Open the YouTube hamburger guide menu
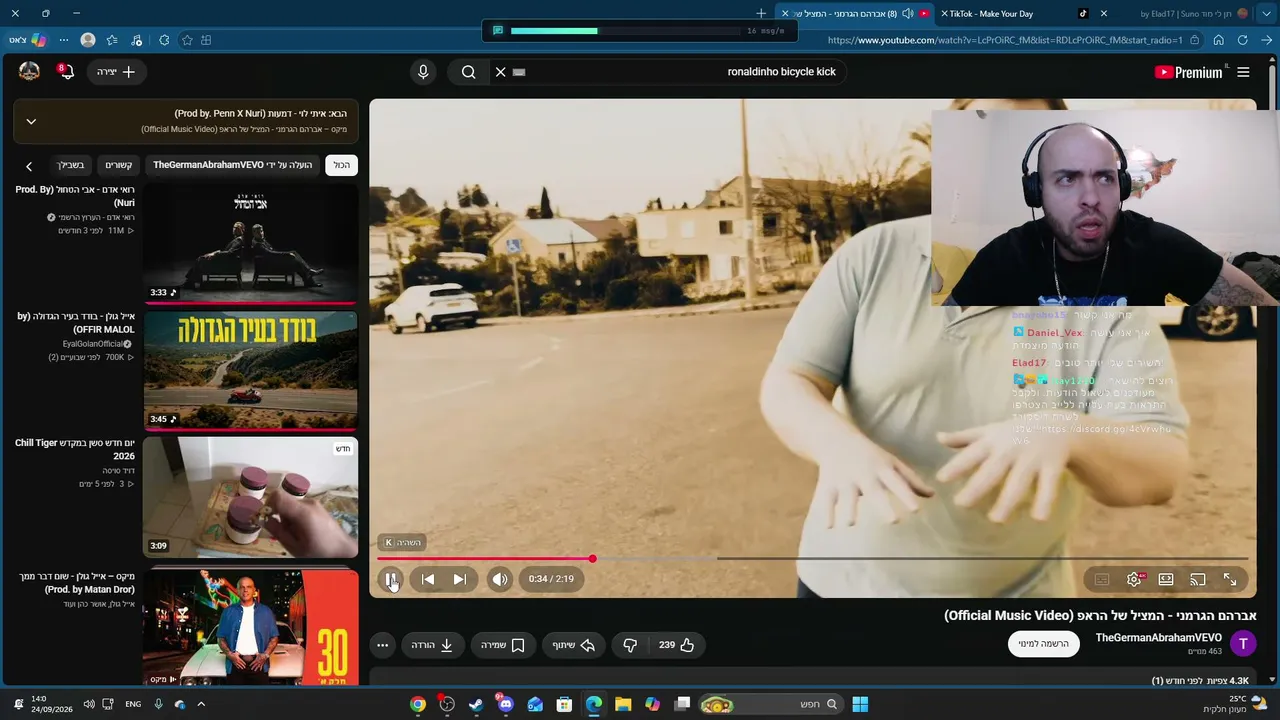The image size is (1280, 720). (x=1243, y=72)
